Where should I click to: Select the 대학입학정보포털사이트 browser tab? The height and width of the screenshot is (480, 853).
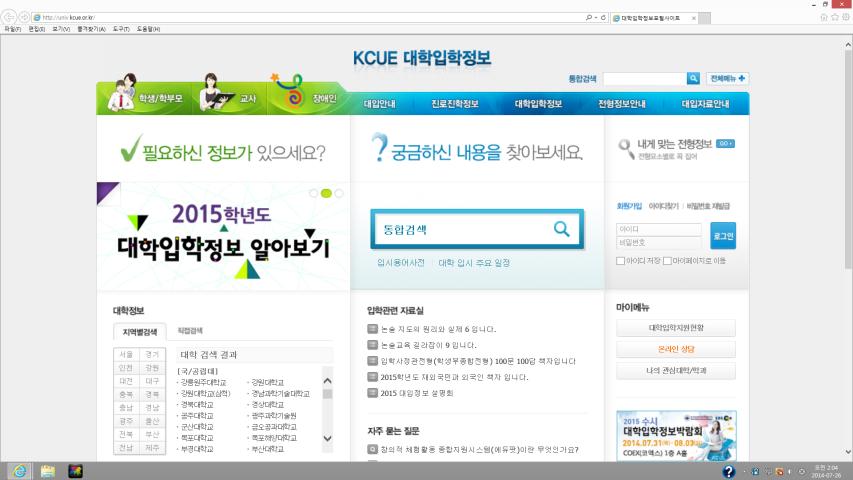click(653, 18)
